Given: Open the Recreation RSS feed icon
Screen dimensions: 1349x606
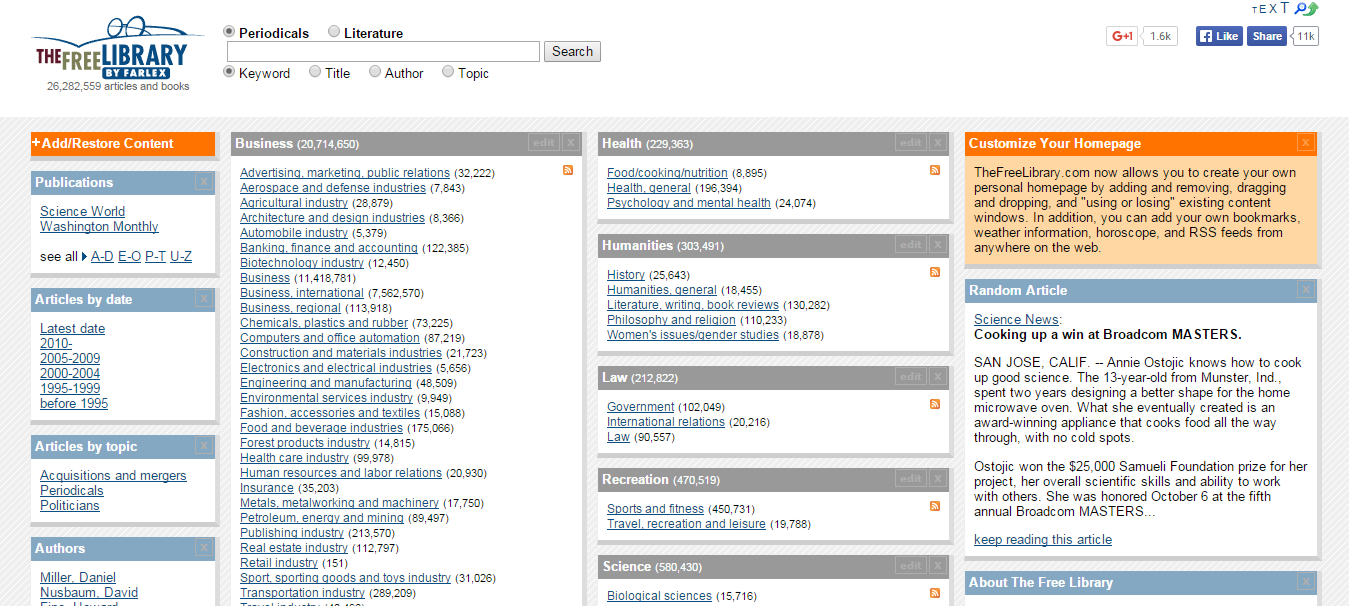Looking at the screenshot, I should [935, 506].
